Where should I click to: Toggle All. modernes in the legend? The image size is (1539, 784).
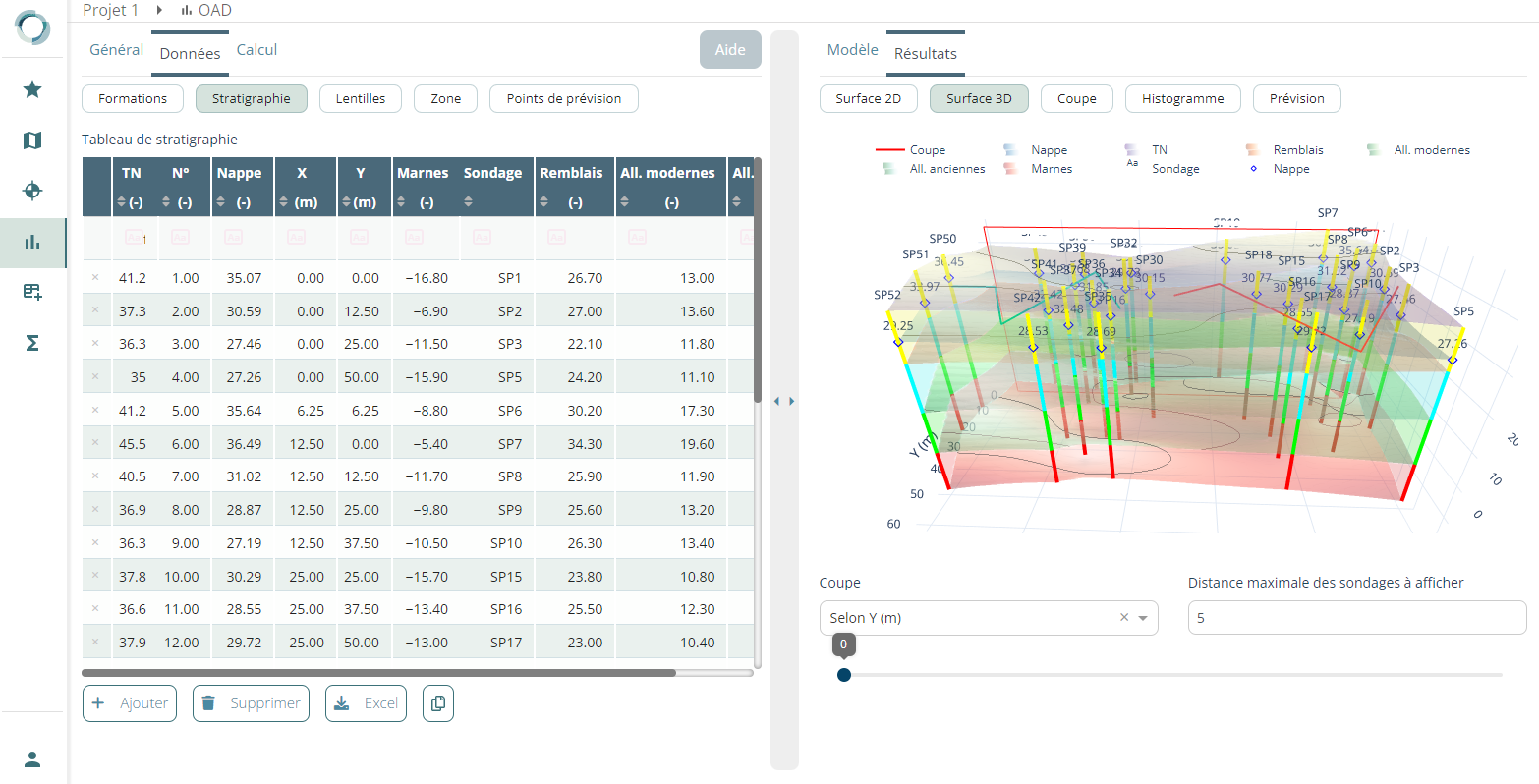[x=1418, y=150]
